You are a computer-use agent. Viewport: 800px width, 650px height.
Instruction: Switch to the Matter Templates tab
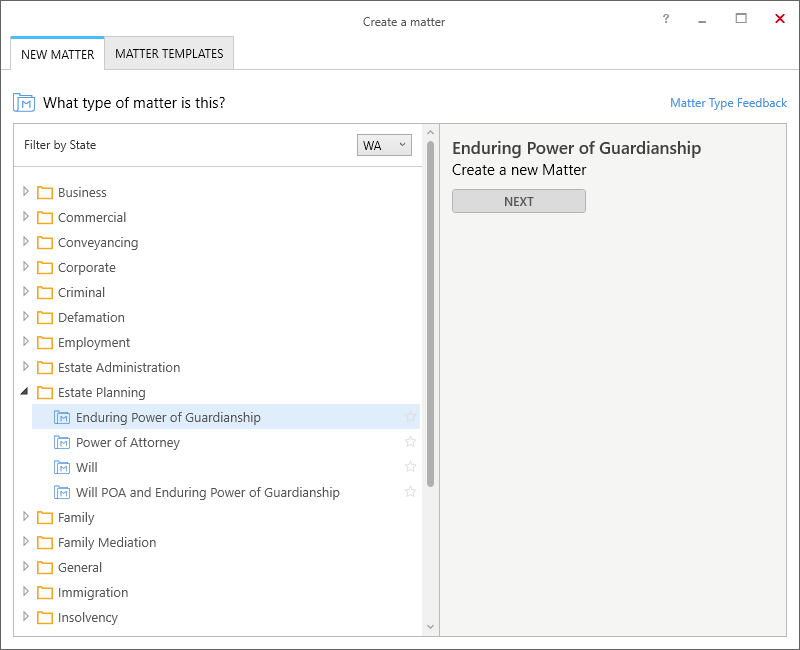(169, 54)
